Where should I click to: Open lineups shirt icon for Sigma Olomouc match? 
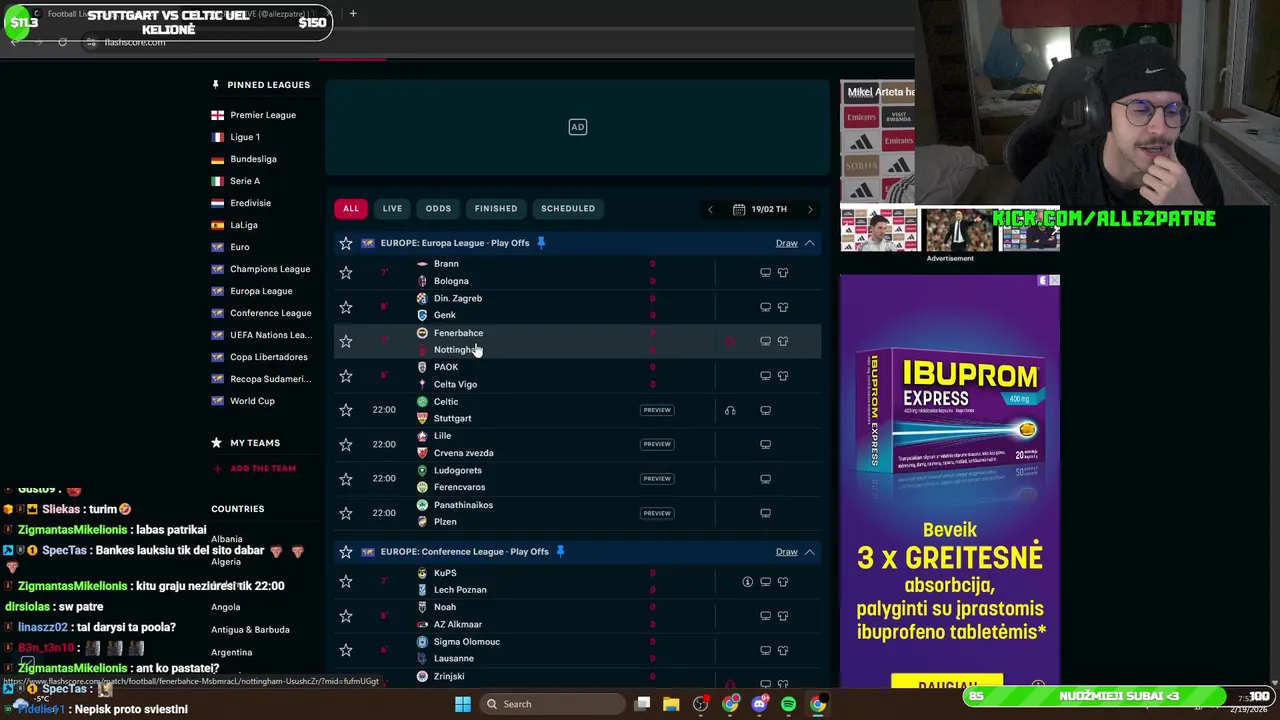[x=783, y=650]
